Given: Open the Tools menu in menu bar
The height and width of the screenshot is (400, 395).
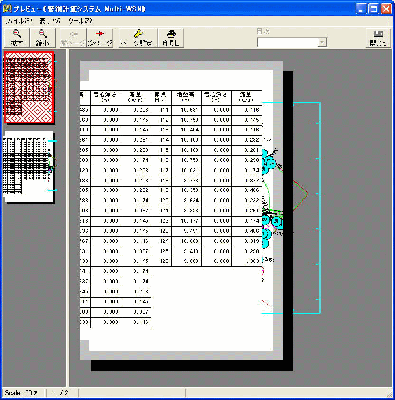Looking at the screenshot, I should (80, 21).
